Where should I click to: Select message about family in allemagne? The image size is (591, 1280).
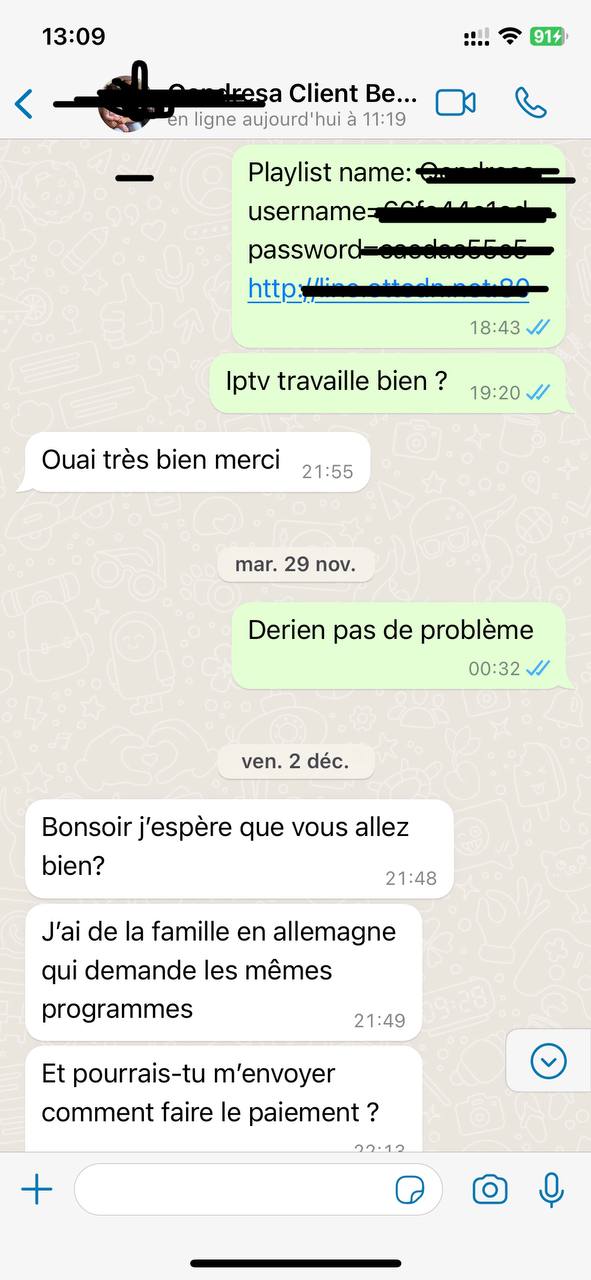coord(223,971)
